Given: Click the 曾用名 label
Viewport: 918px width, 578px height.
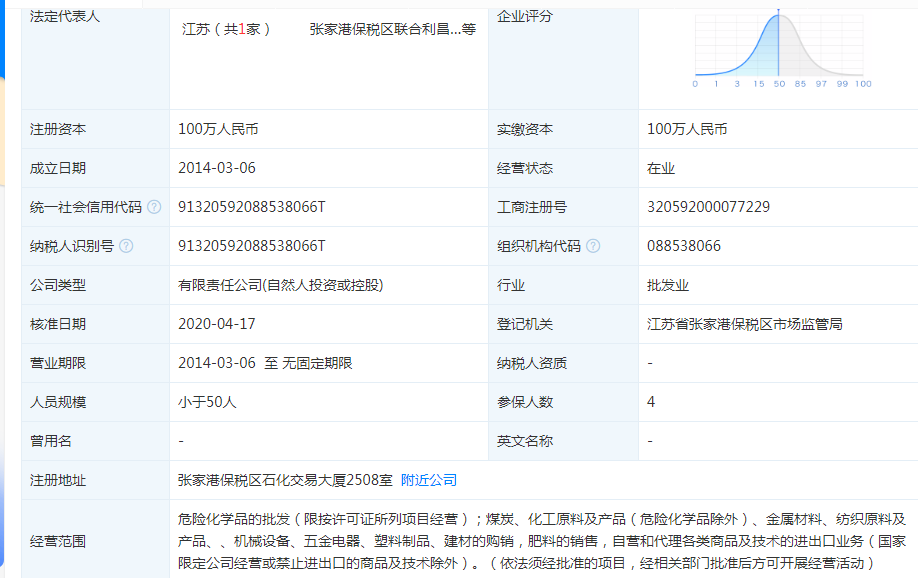Looking at the screenshot, I should [x=51, y=441].
